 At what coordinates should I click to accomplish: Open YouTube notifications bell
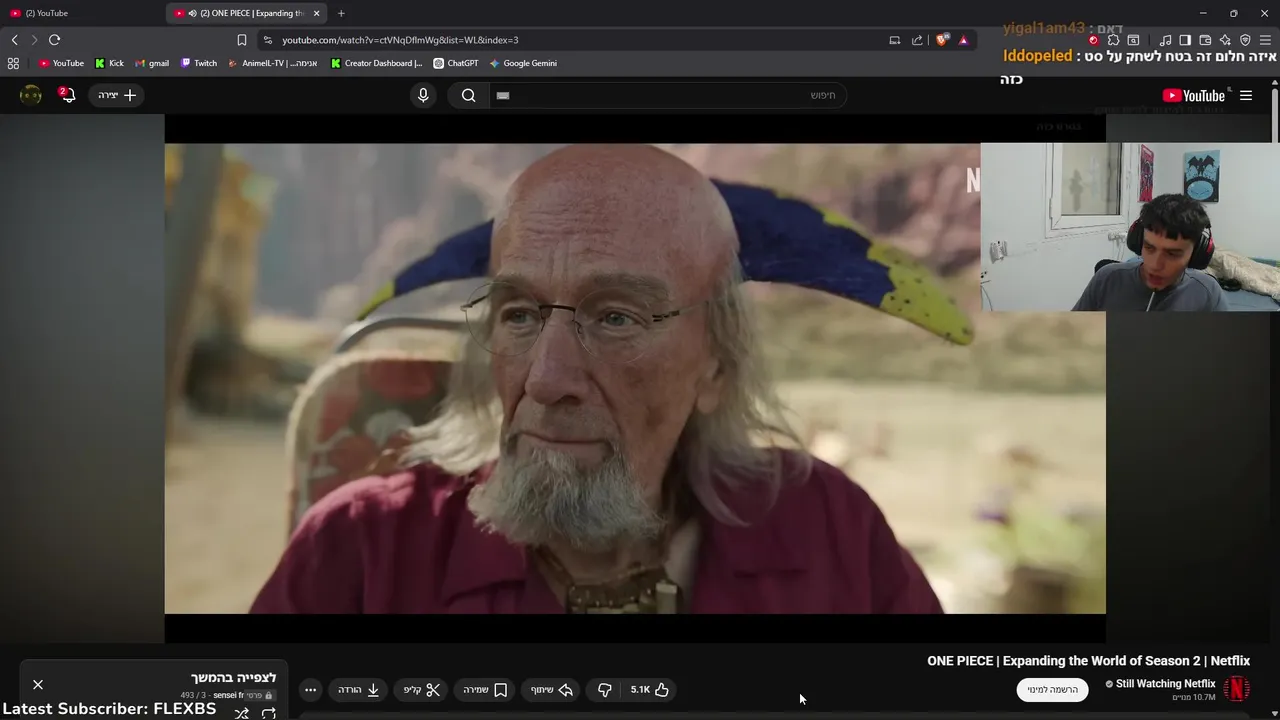point(67,95)
